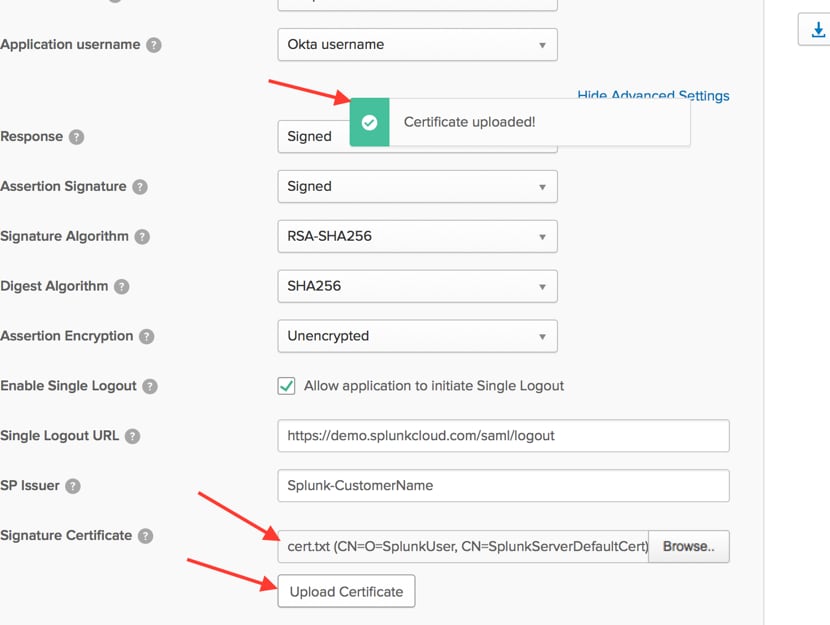Click help icon next to Application username

coord(154,45)
